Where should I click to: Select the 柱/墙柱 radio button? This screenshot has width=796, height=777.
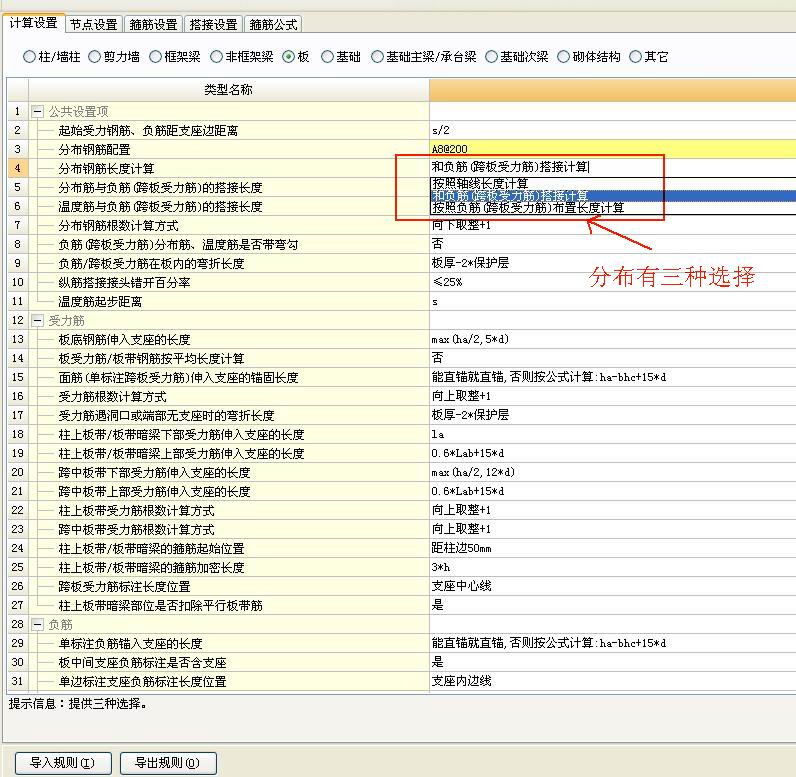[x=51, y=57]
